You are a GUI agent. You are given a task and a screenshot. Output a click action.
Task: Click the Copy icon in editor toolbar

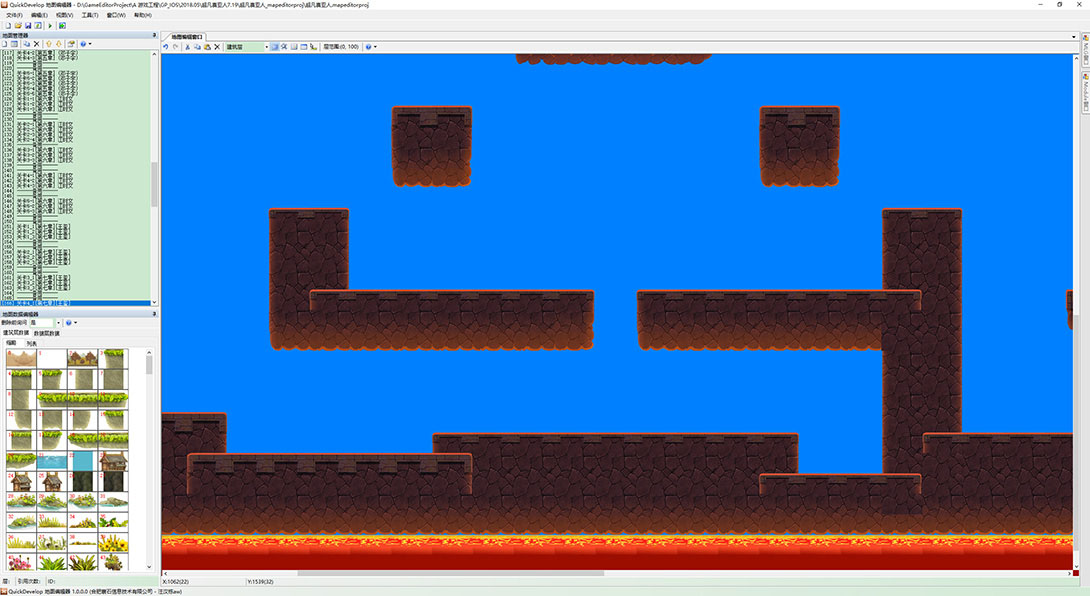coord(197,47)
